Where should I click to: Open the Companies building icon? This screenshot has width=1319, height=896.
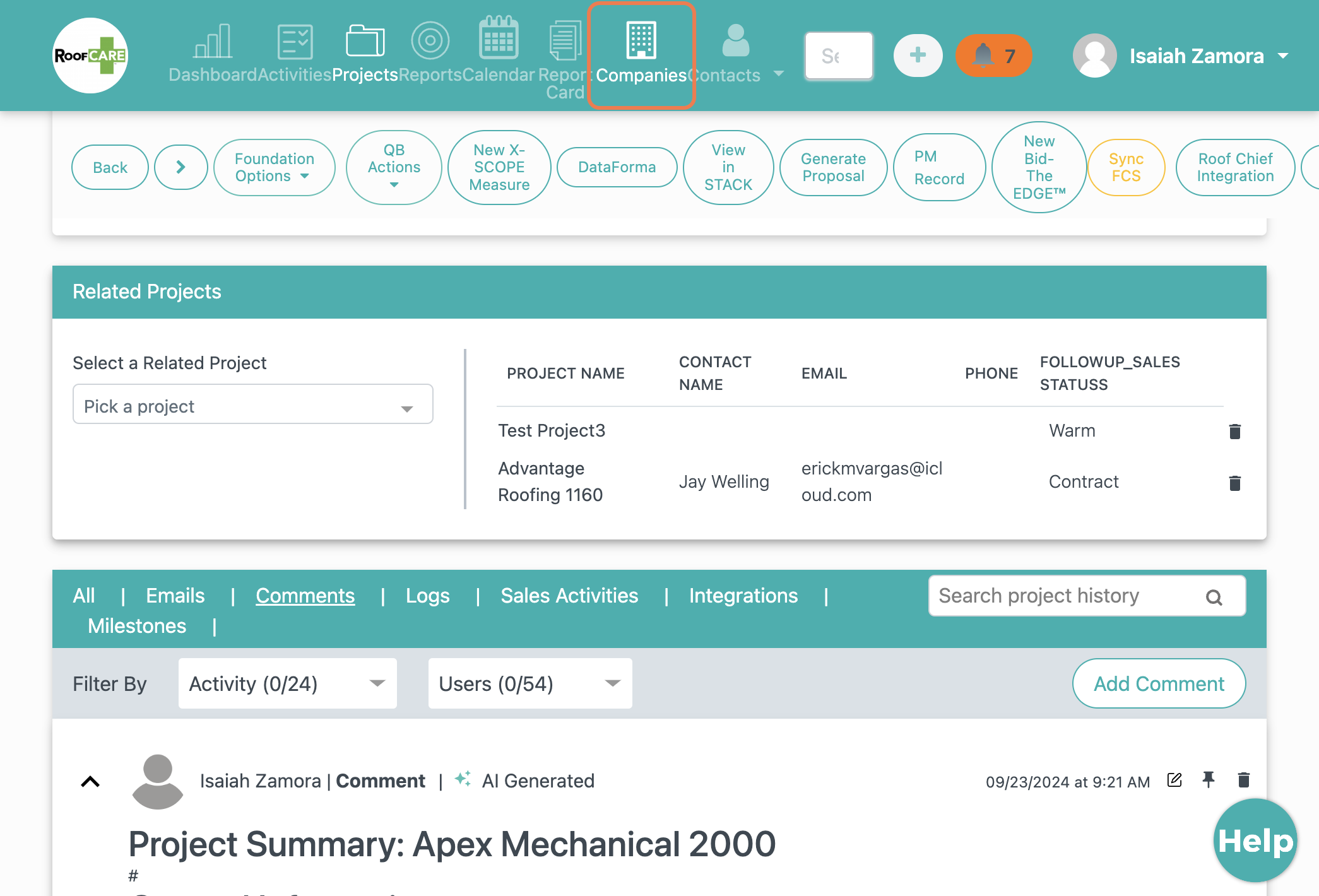tap(641, 40)
